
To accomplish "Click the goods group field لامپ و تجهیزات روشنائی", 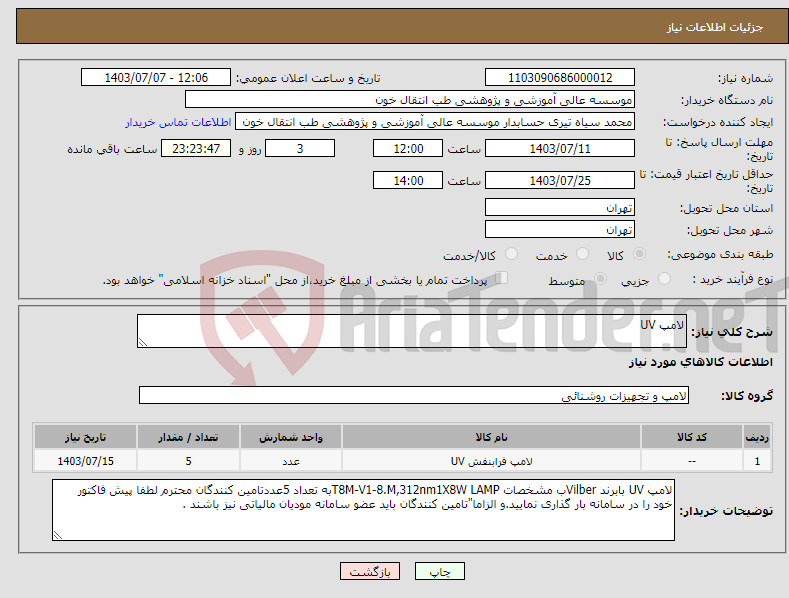I will click(414, 396).
